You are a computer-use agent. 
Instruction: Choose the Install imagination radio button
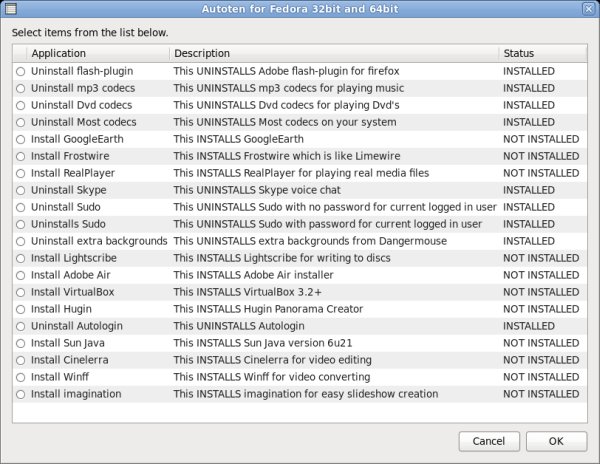(x=20, y=394)
